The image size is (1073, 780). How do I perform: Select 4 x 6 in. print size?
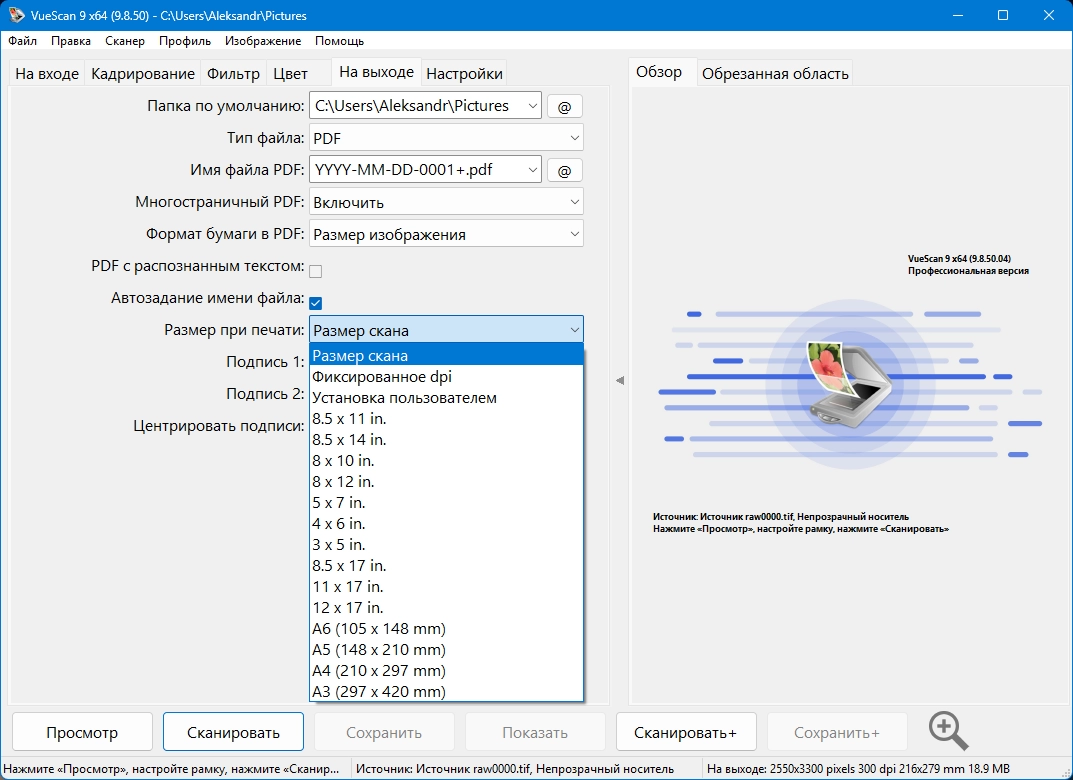click(446, 524)
